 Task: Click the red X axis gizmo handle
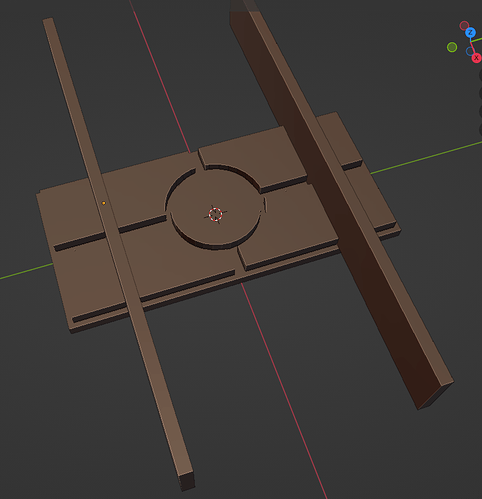point(476,58)
